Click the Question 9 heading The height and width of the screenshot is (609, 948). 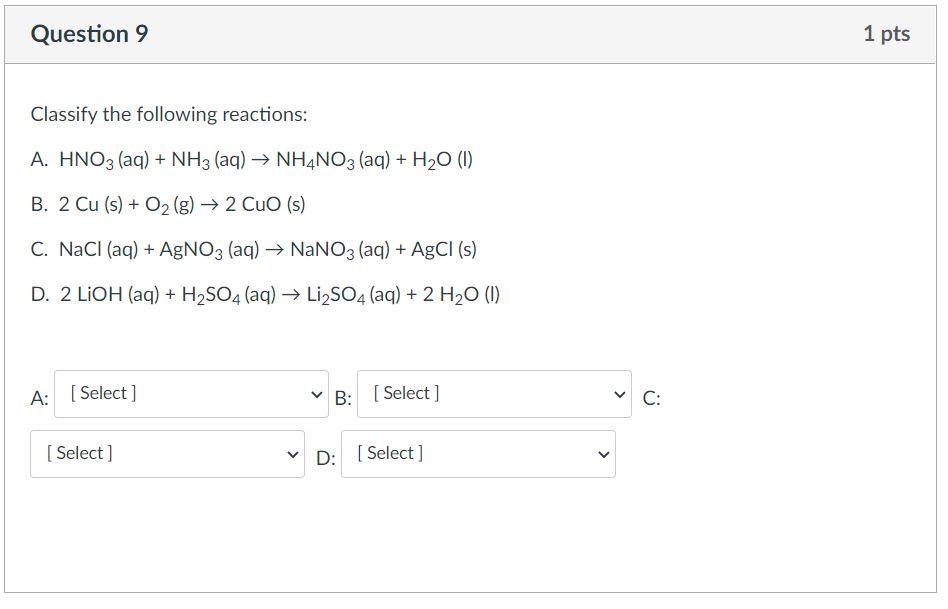pos(90,34)
